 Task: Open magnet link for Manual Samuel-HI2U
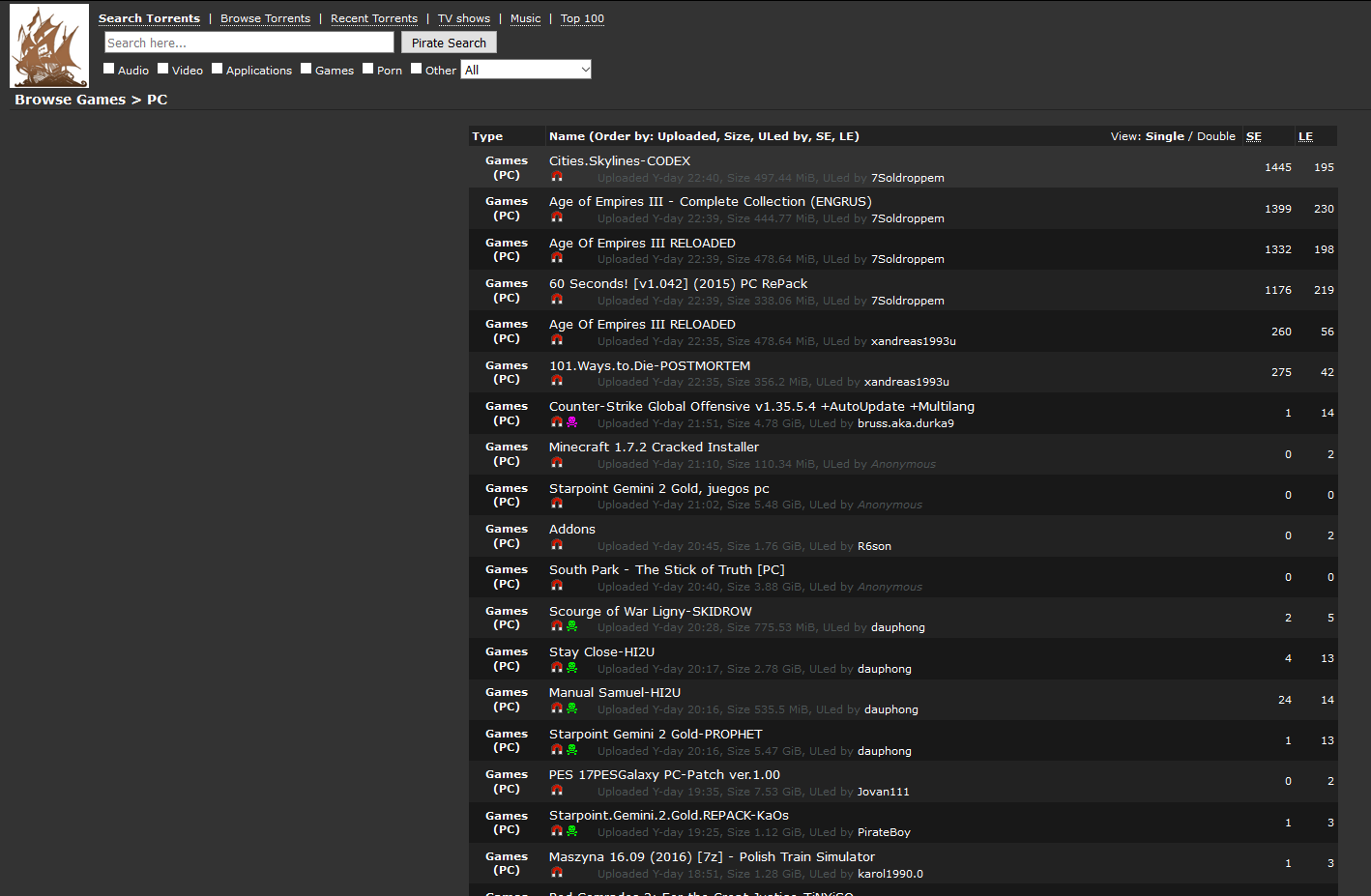coord(557,708)
